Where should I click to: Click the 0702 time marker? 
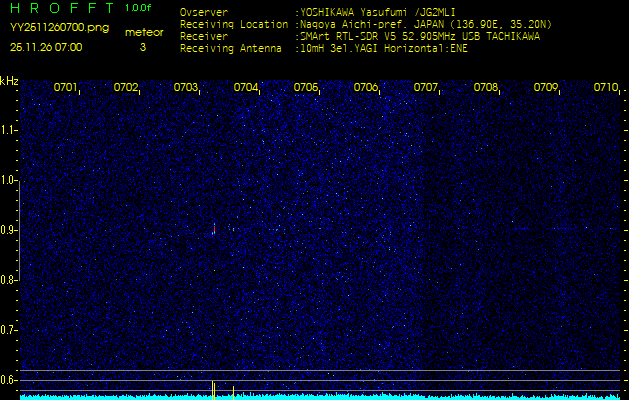tap(125, 87)
